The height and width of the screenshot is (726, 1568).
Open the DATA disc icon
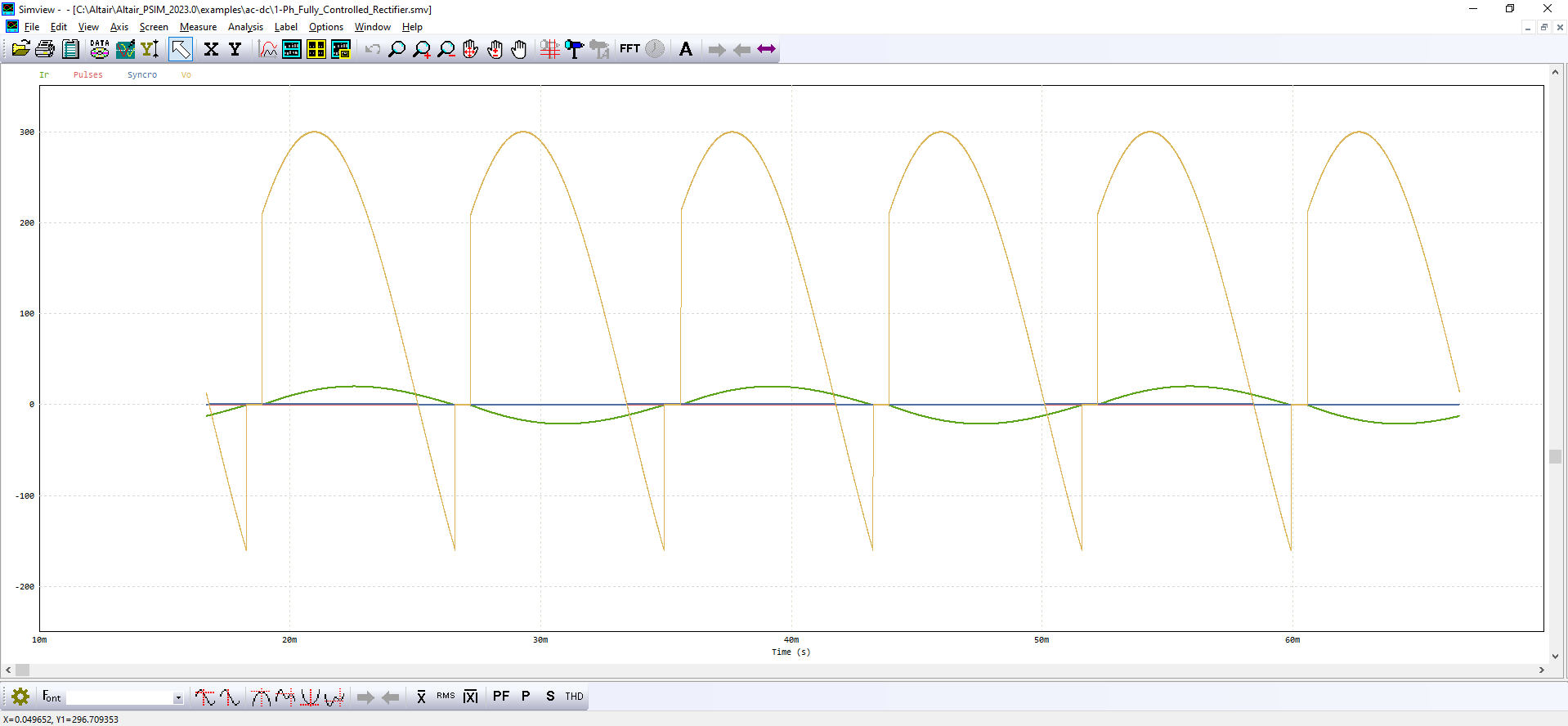pyautogui.click(x=100, y=49)
